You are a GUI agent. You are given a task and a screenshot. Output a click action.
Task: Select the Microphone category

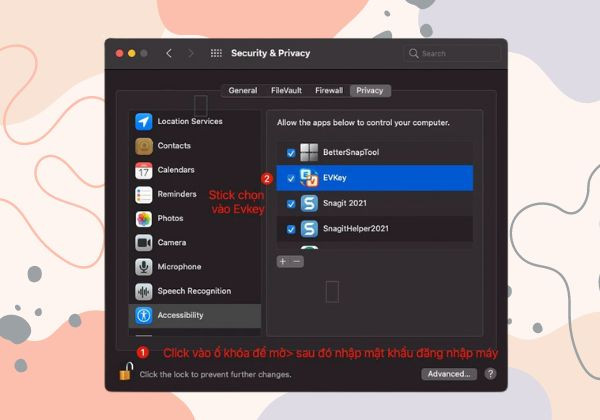[x=194, y=267]
